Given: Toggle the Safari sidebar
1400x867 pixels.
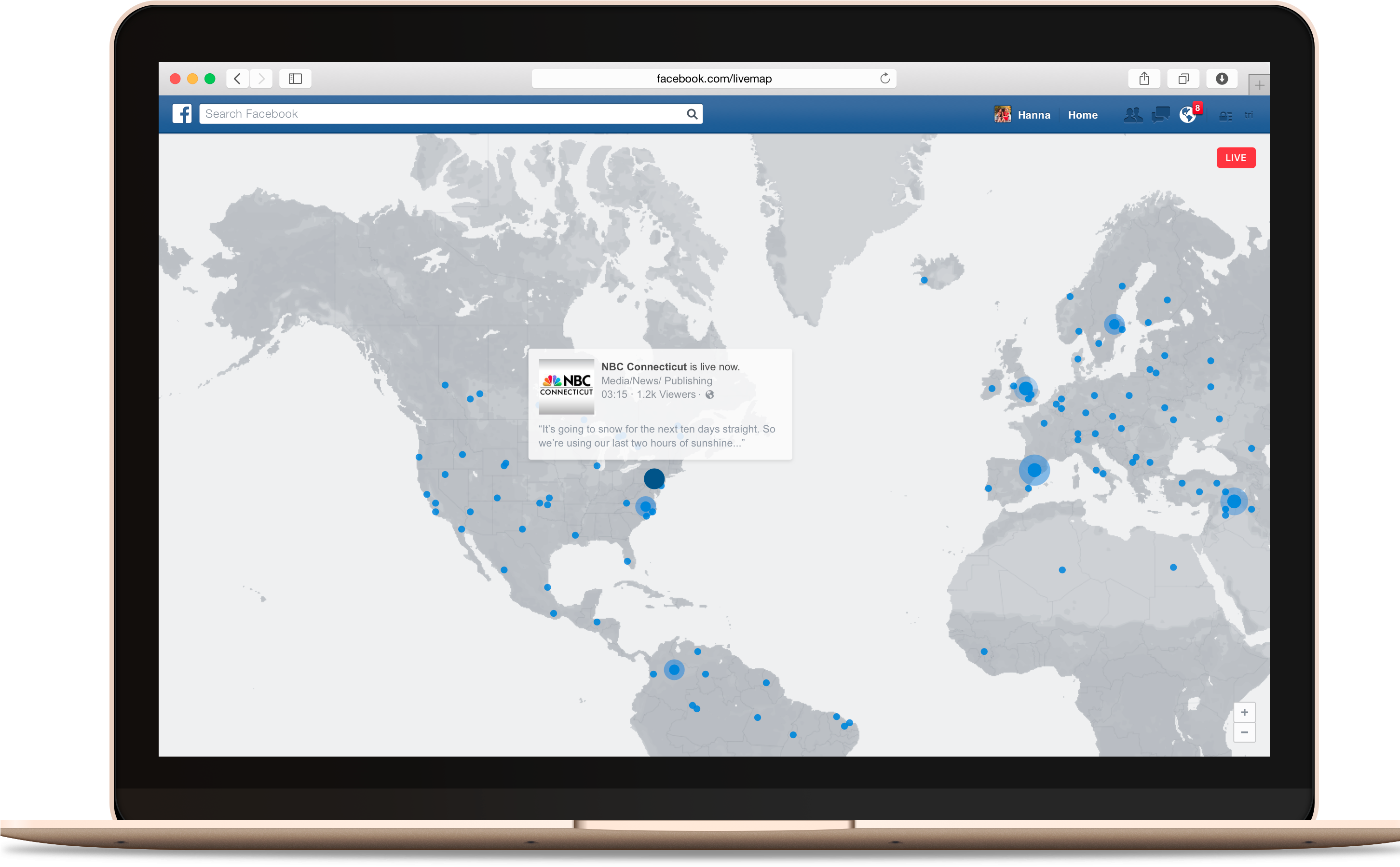Looking at the screenshot, I should [295, 79].
